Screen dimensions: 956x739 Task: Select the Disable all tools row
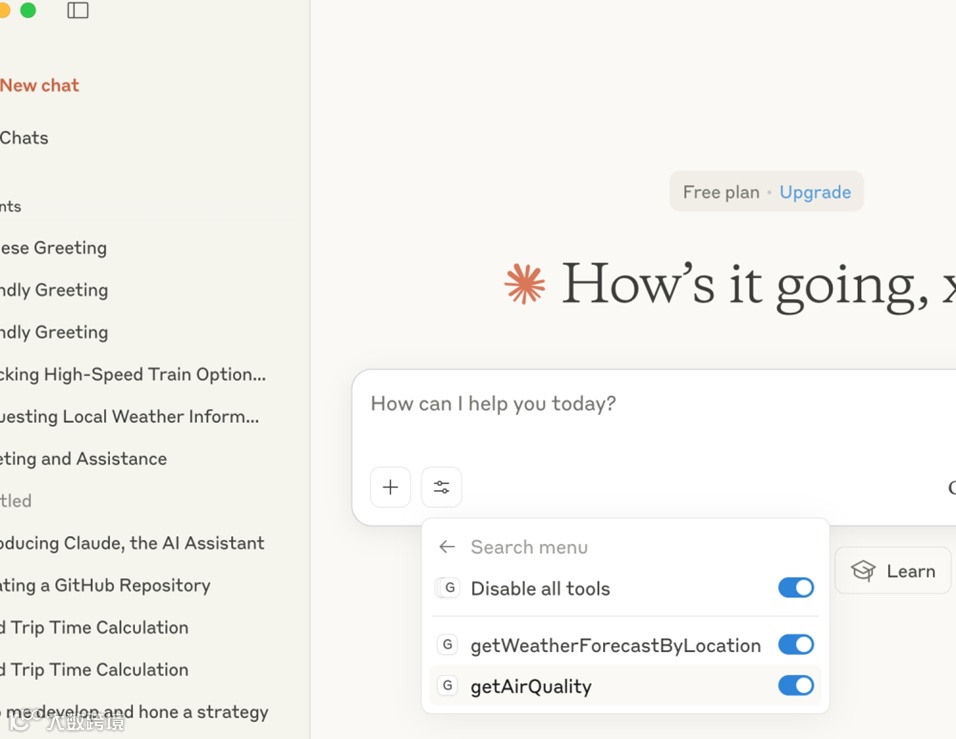(626, 588)
